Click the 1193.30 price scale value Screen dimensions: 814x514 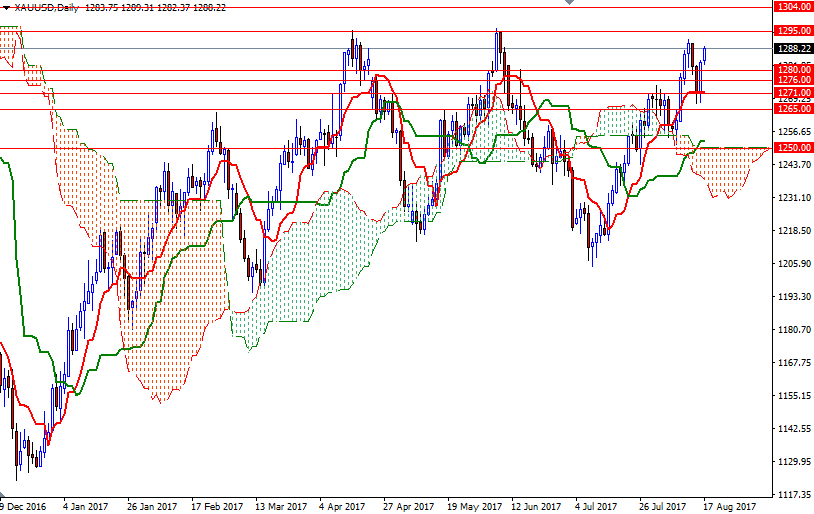(x=793, y=297)
